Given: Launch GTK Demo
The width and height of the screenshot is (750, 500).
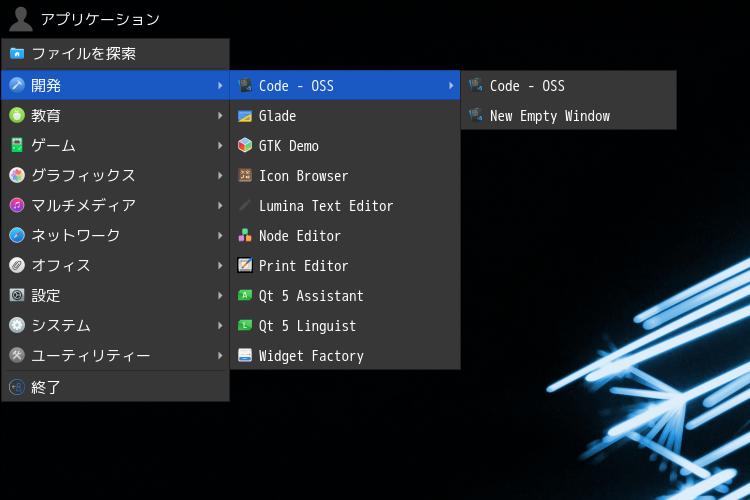Looking at the screenshot, I should click(345, 145).
